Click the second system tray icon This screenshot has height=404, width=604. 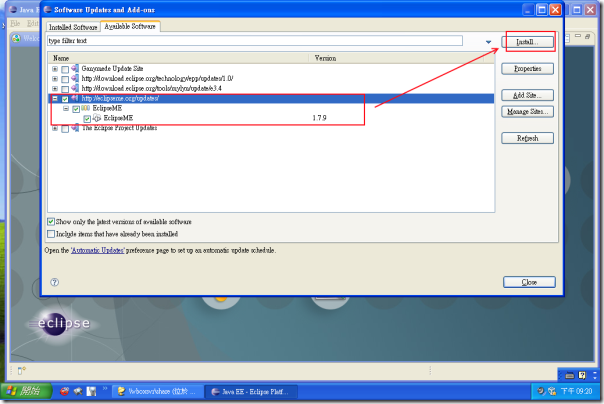click(552, 391)
